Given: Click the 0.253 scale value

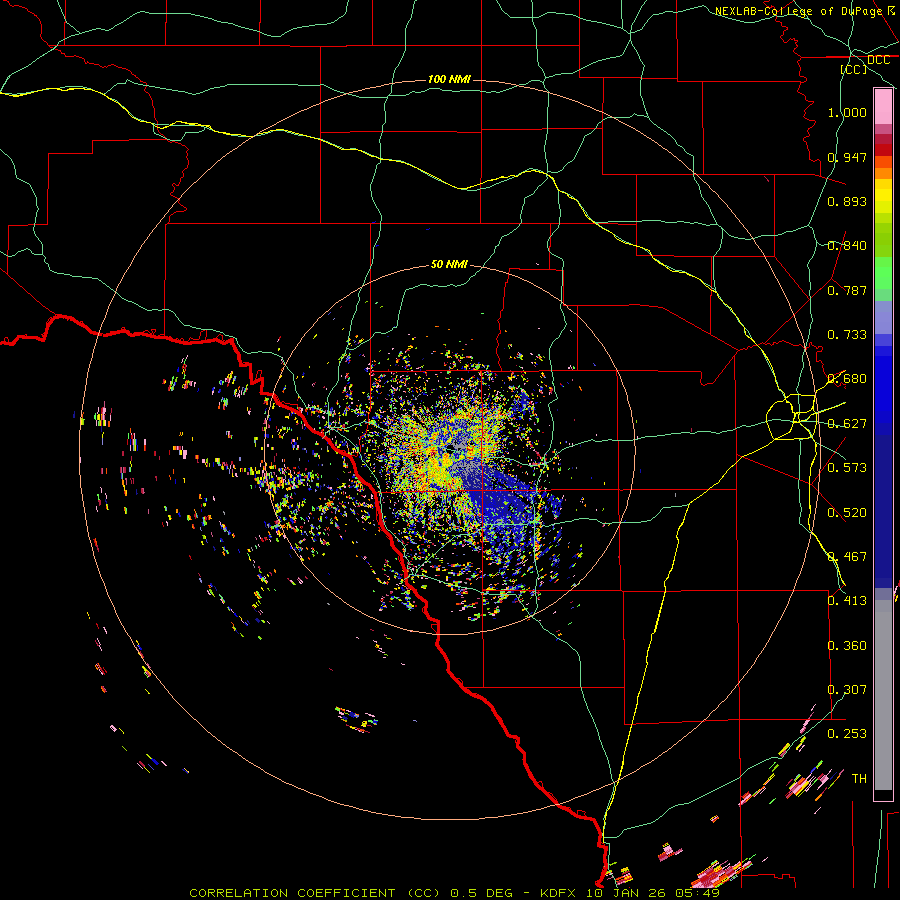Looking at the screenshot, I should point(847,734).
